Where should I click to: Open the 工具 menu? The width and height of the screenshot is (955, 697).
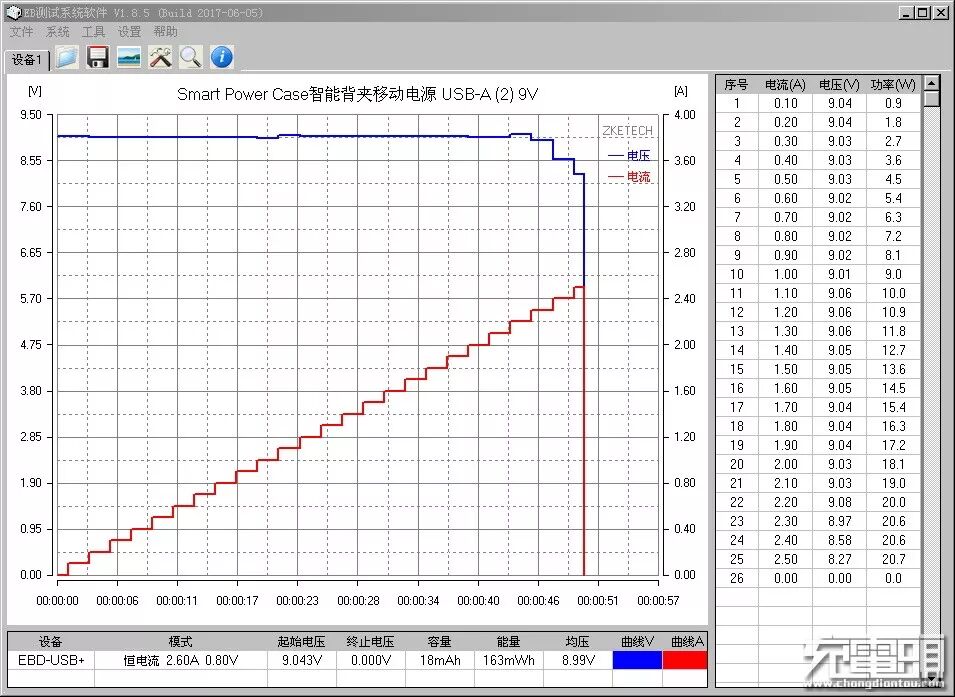click(x=93, y=32)
